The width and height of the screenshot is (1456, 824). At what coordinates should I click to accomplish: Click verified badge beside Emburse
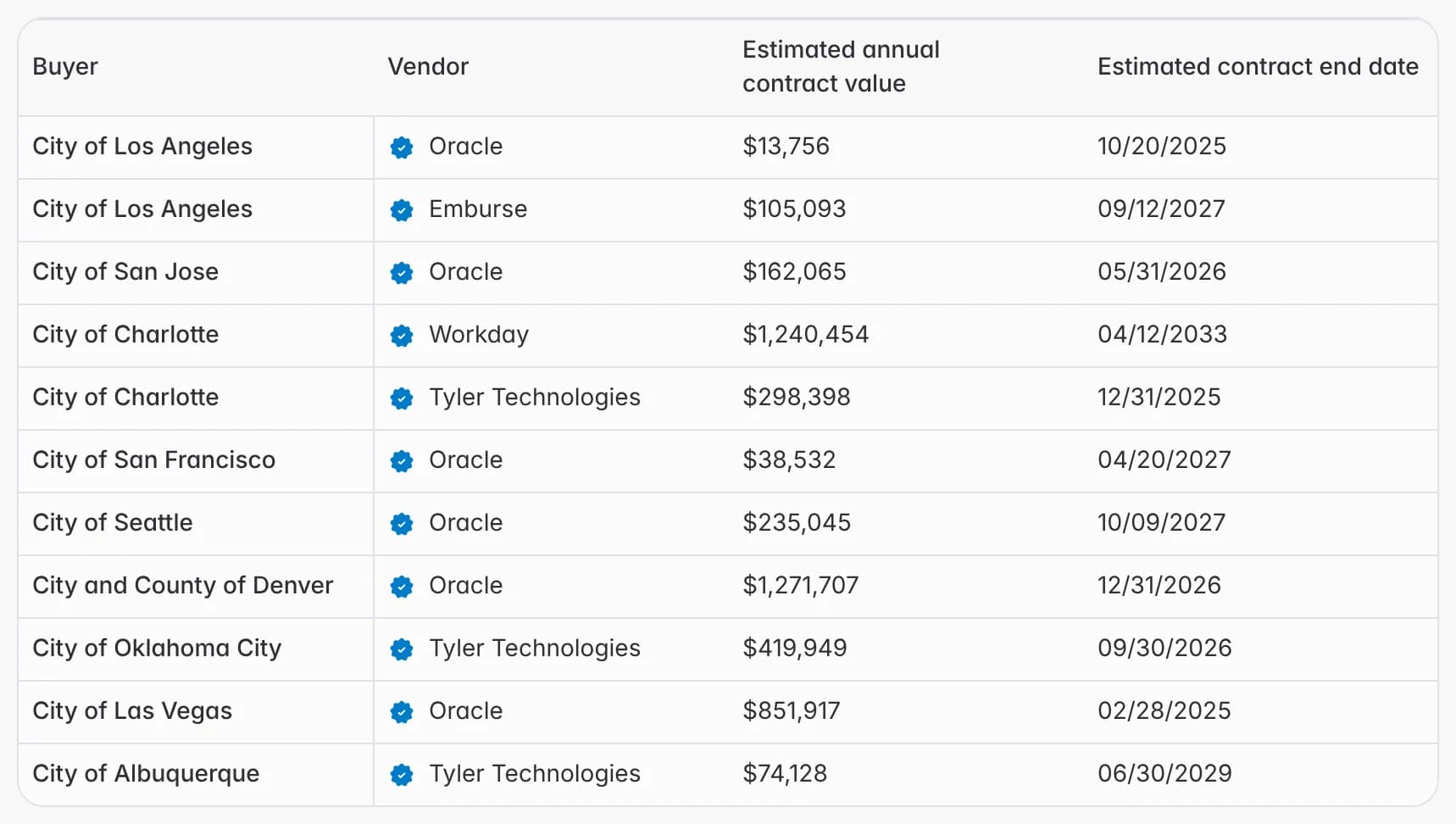(x=402, y=210)
